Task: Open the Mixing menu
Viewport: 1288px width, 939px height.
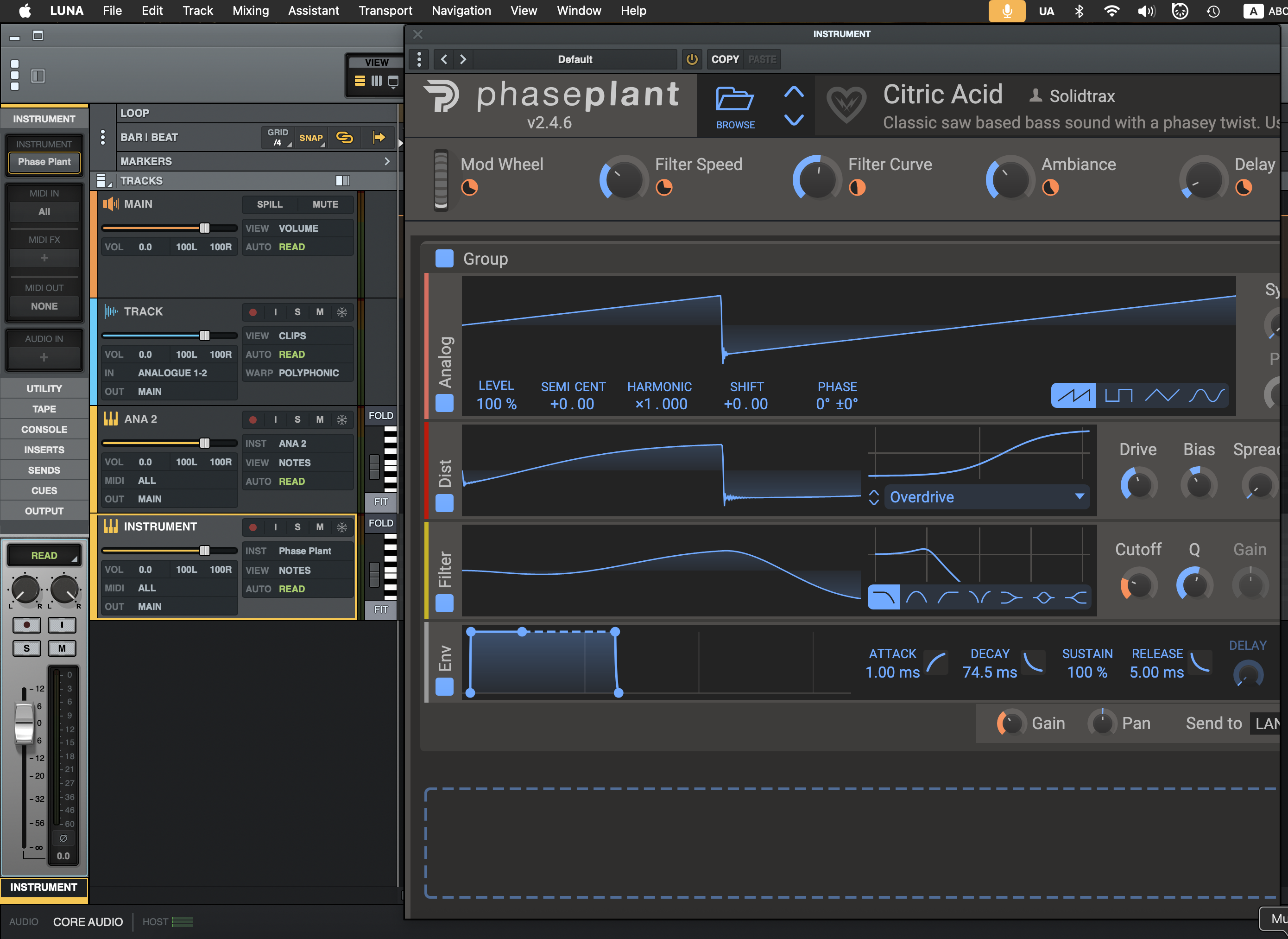Action: click(x=251, y=10)
